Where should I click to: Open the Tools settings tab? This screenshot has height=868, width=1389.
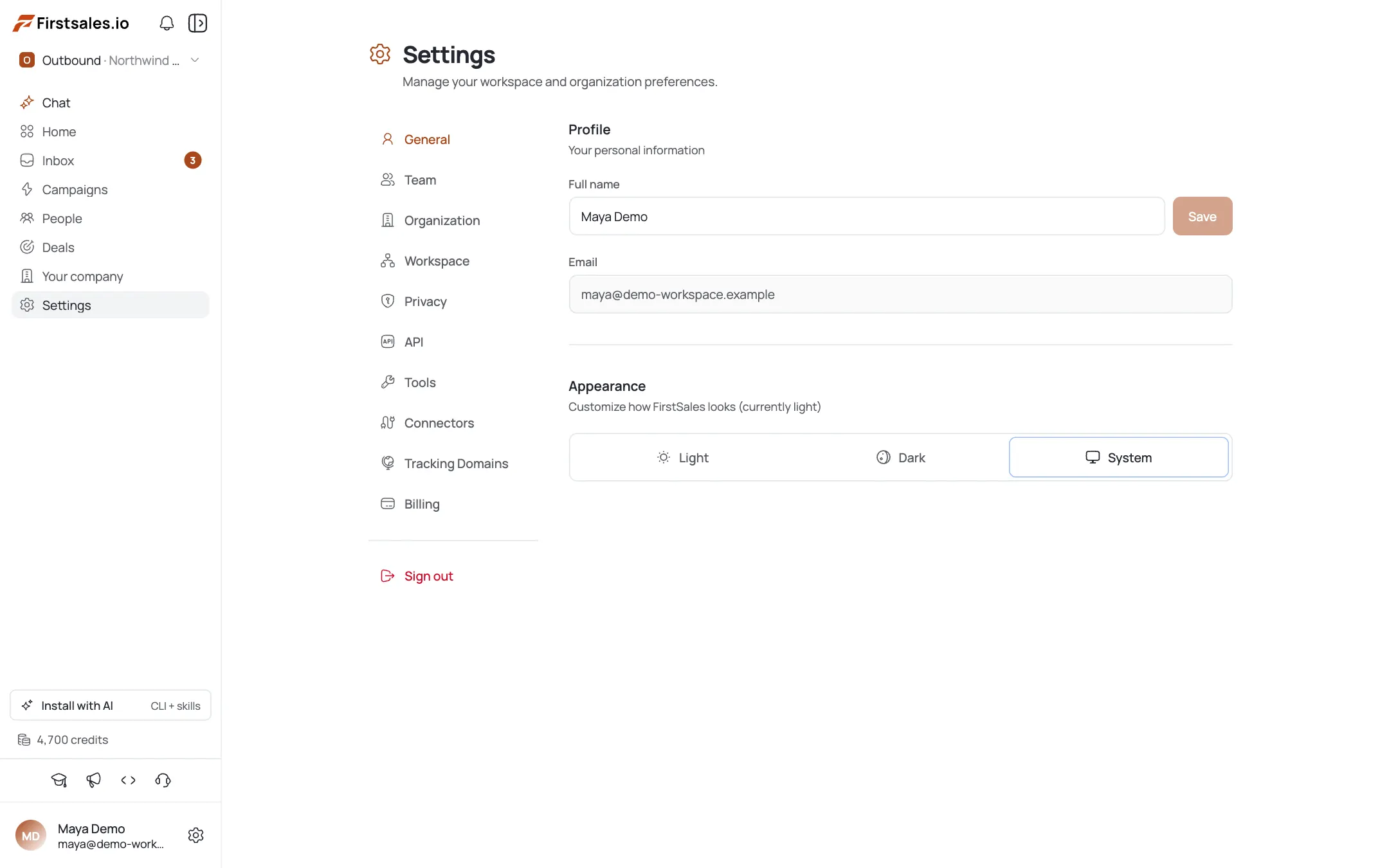tap(453, 383)
